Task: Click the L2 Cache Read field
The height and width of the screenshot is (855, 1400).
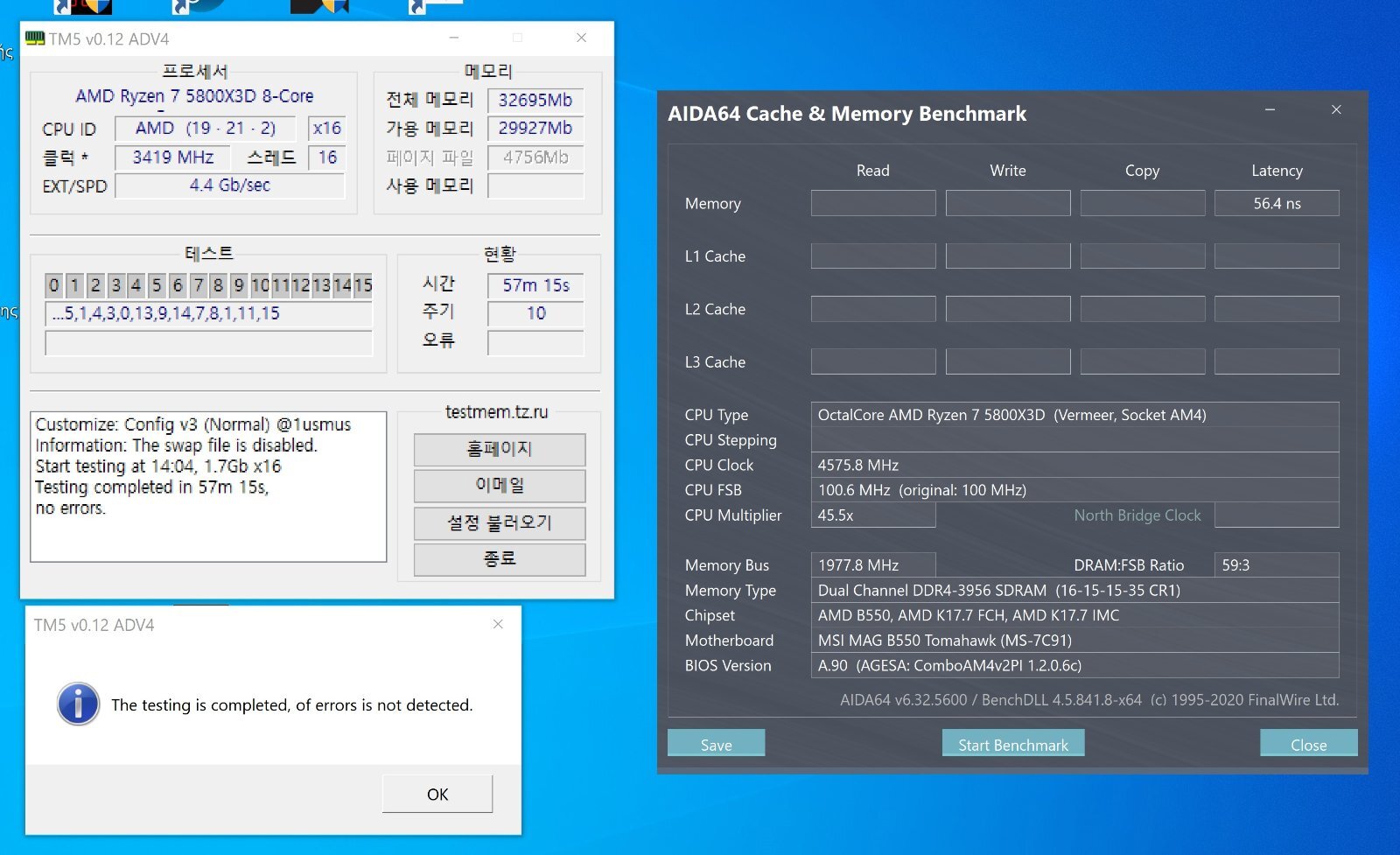Action: click(x=873, y=309)
